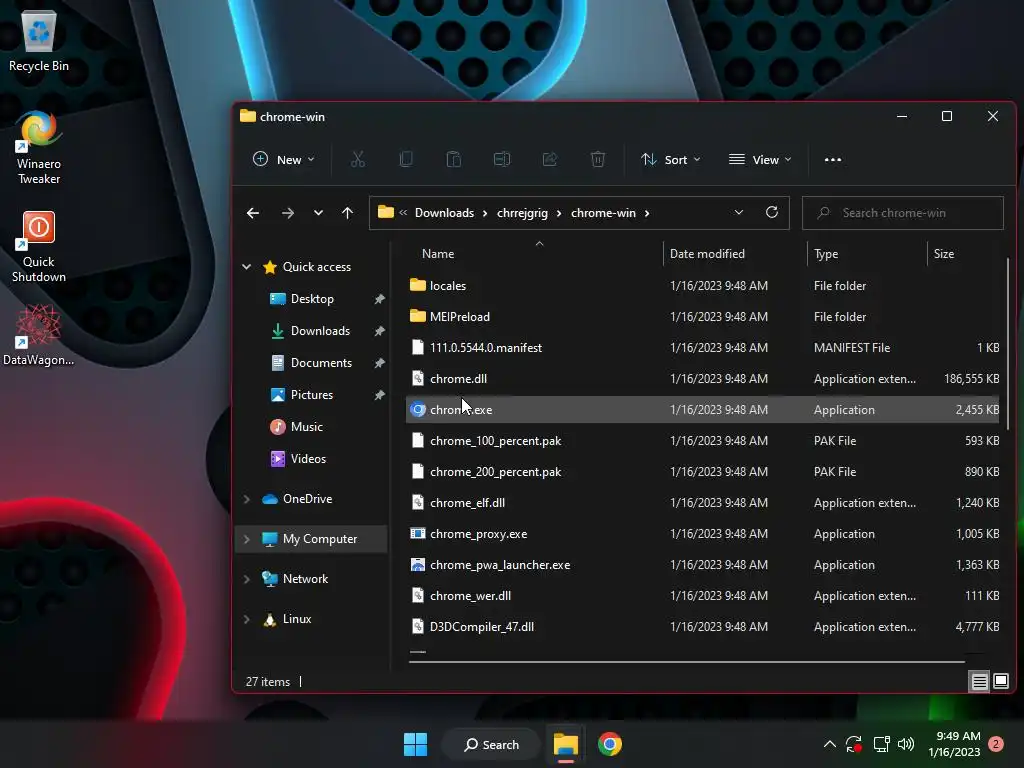Screen dimensions: 1024x768
Task: Click the network tray icon
Action: [881, 744]
